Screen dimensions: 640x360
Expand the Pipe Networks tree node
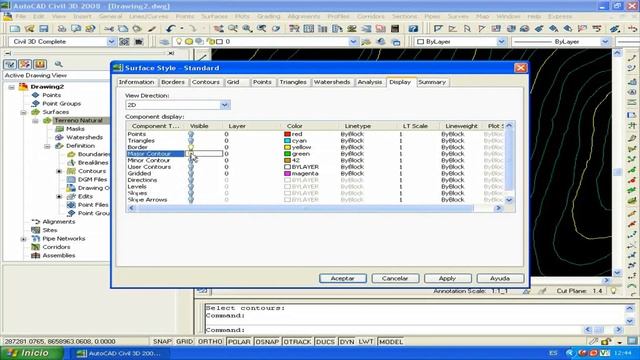[x=23, y=239]
